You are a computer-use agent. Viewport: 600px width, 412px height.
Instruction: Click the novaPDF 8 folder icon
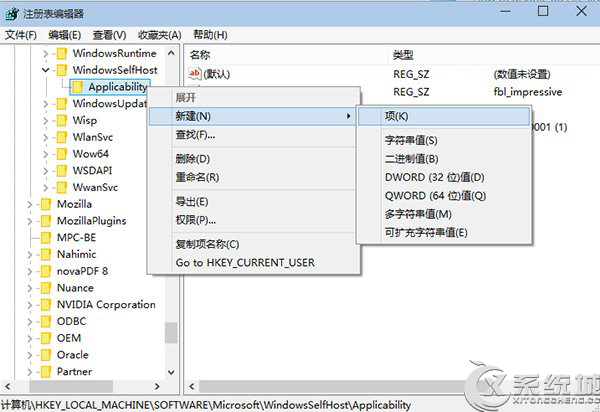pyautogui.click(x=46, y=271)
